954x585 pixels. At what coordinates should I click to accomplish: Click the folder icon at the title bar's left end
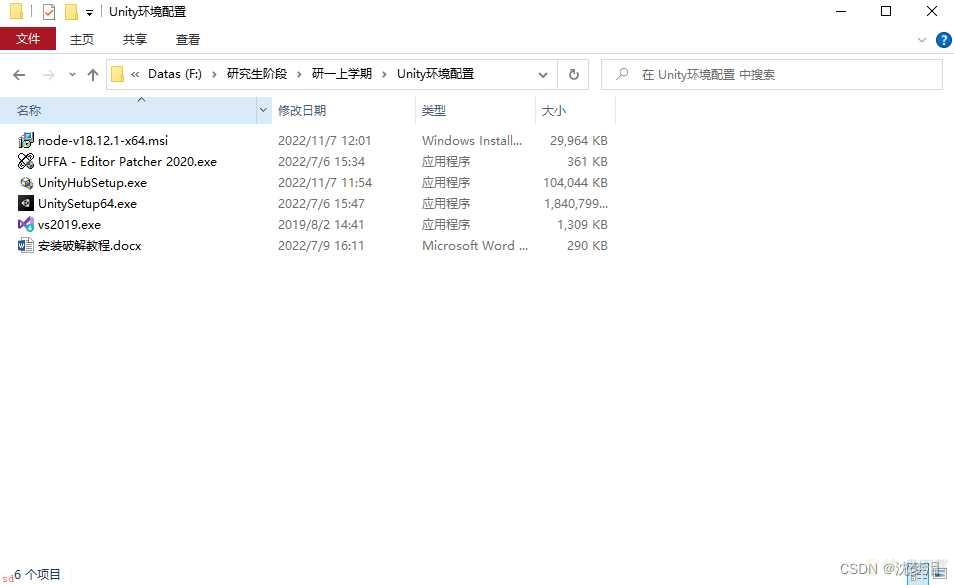16,11
